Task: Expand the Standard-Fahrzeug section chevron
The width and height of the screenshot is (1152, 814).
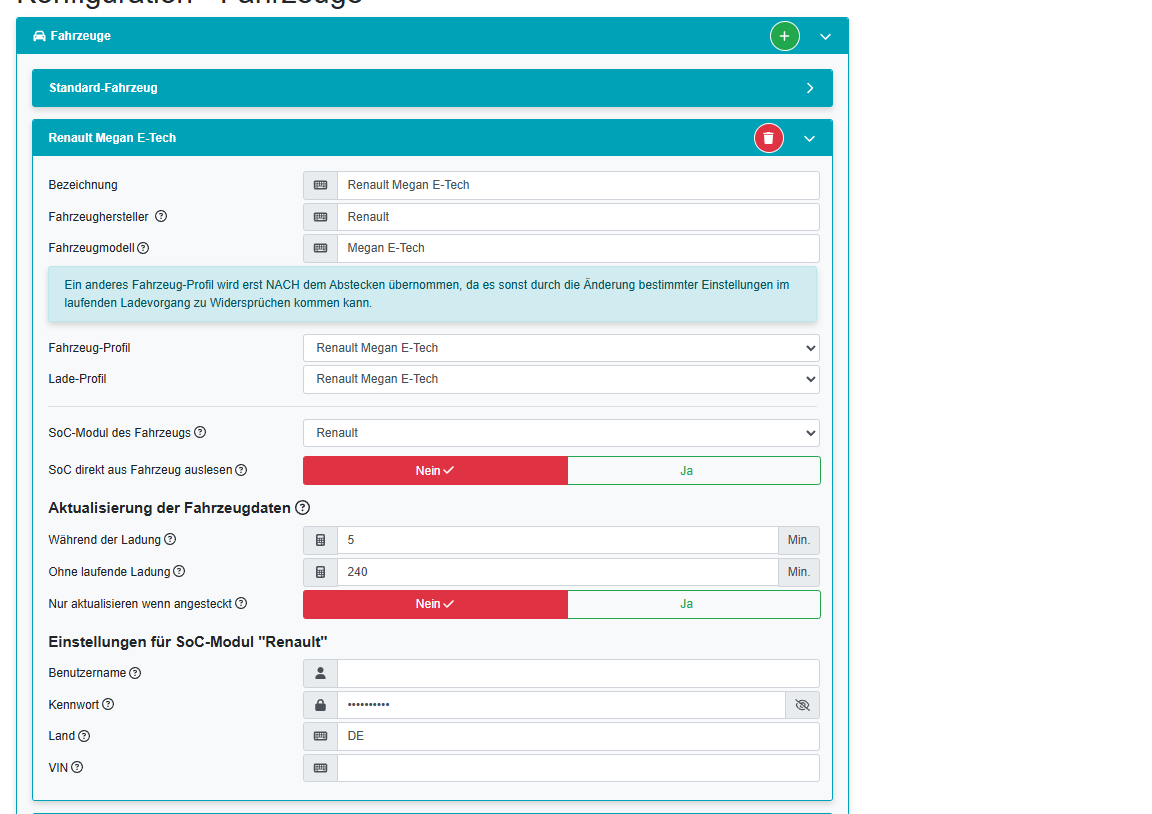Action: (810, 88)
